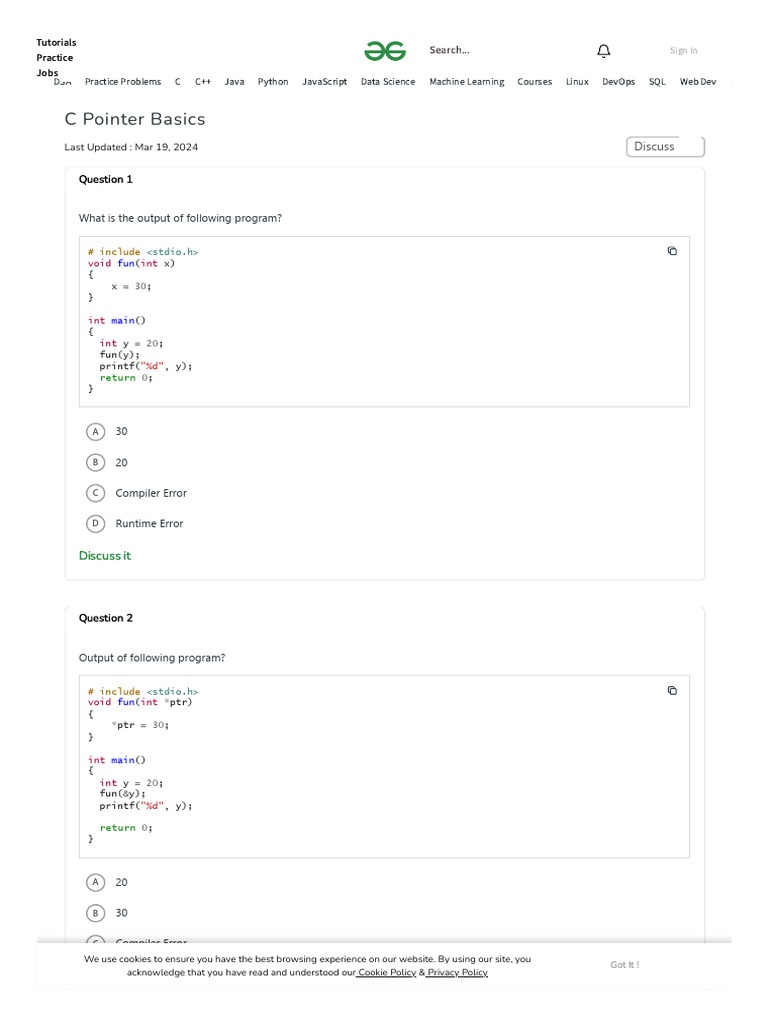The image size is (768, 1024).
Task: Choose Runtime Error option in Question 1
Action: coord(96,523)
